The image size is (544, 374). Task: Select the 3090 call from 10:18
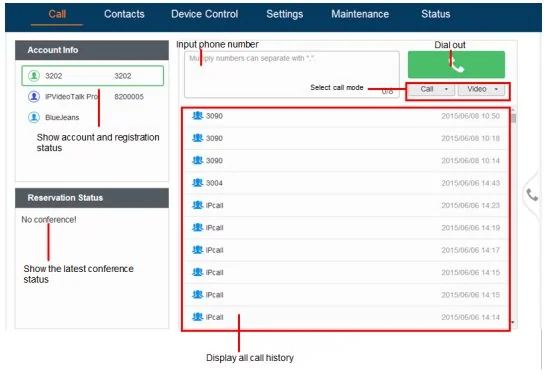(x=346, y=138)
